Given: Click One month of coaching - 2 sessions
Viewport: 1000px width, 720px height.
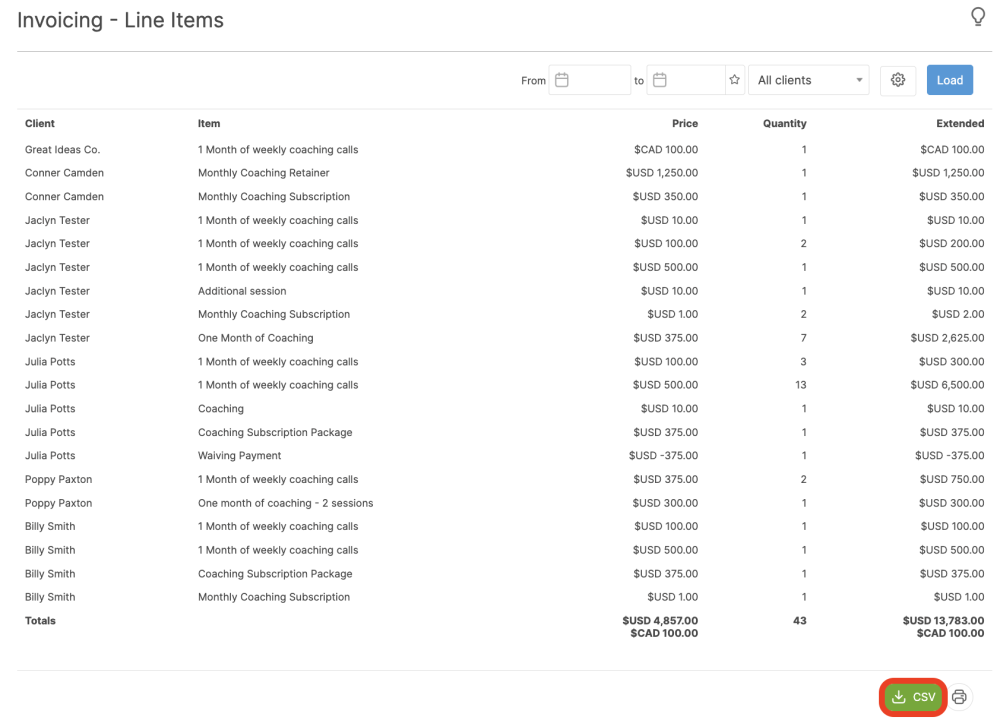Looking at the screenshot, I should (285, 503).
